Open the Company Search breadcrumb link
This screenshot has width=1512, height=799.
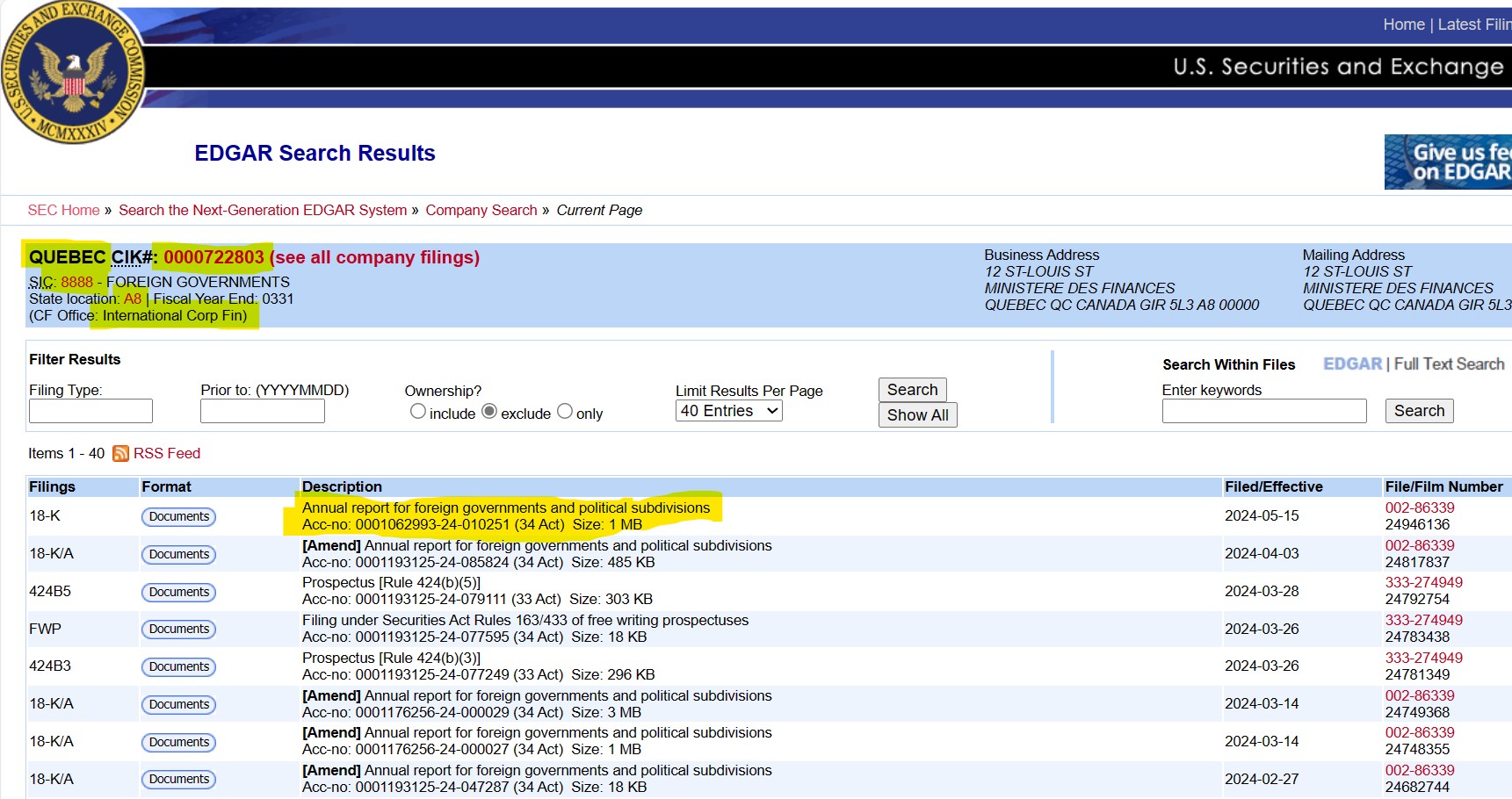click(481, 211)
